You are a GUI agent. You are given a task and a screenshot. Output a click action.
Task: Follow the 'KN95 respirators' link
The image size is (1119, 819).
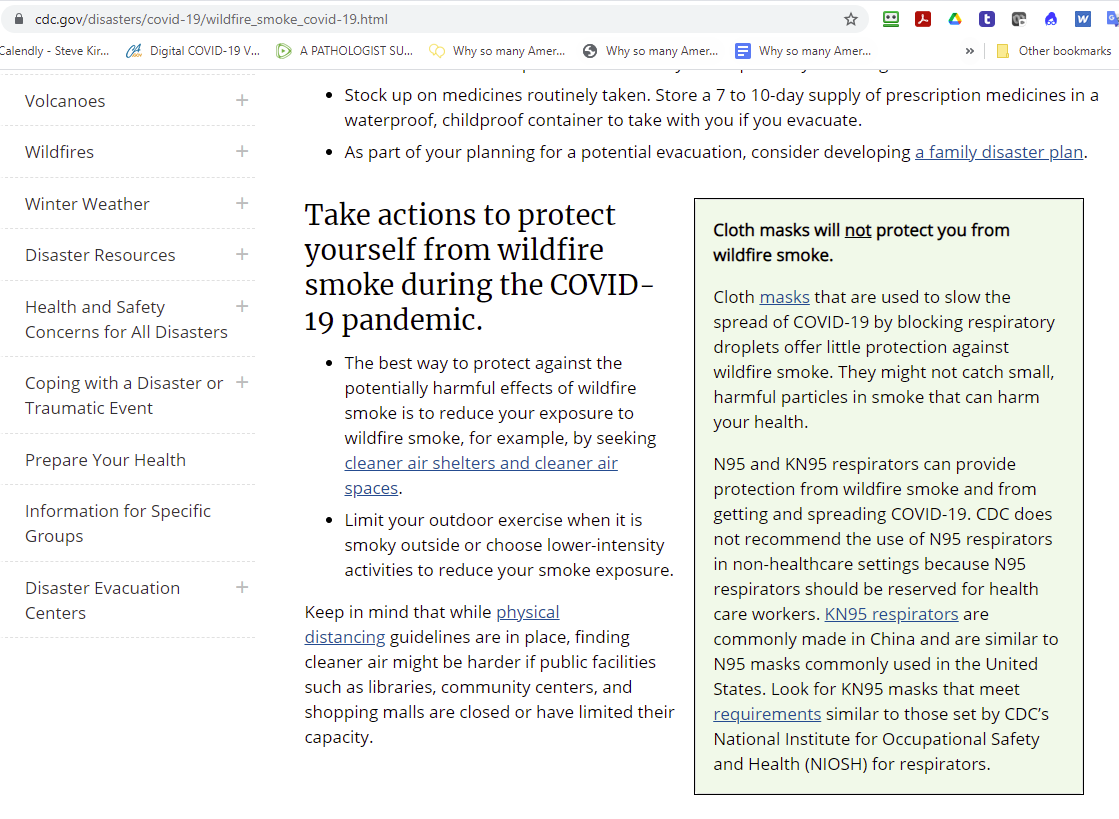(891, 614)
